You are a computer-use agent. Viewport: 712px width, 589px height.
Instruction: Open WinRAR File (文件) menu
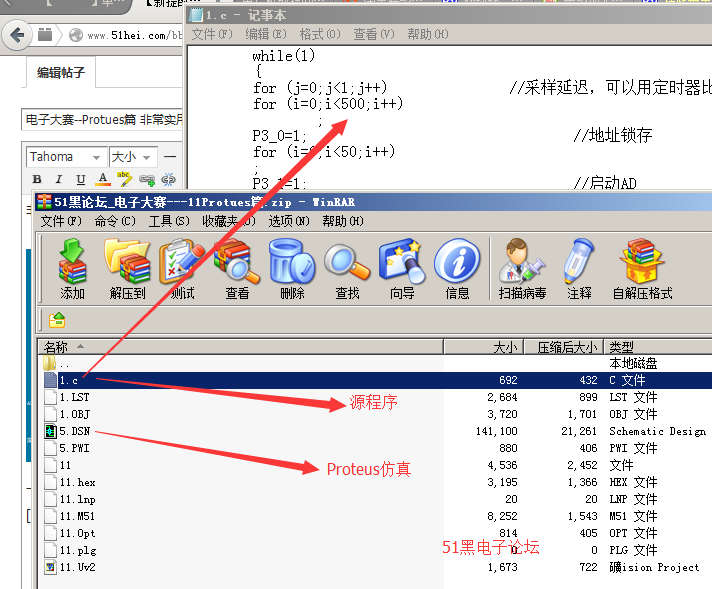click(x=61, y=221)
